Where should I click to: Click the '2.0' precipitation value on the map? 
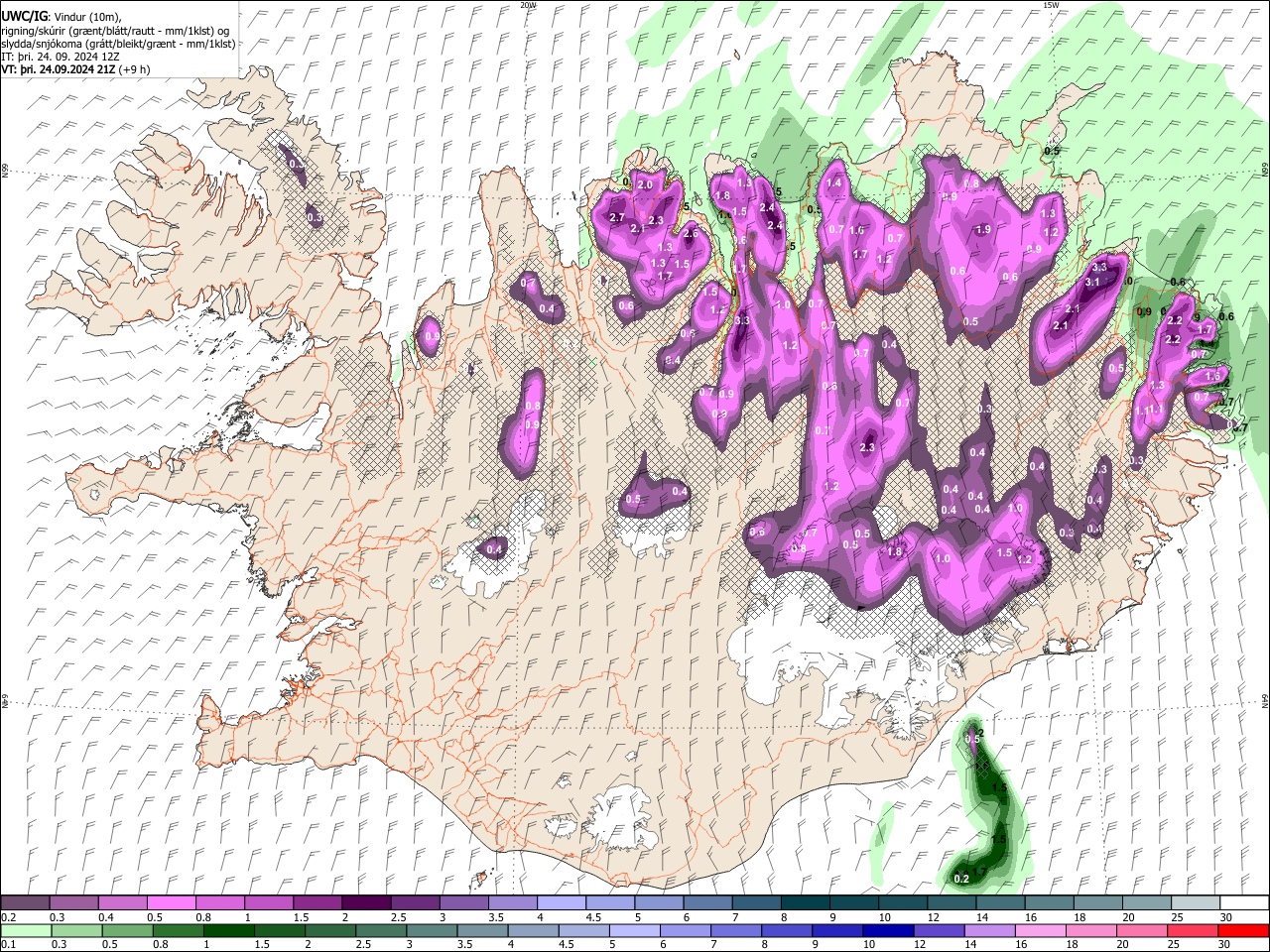[645, 185]
